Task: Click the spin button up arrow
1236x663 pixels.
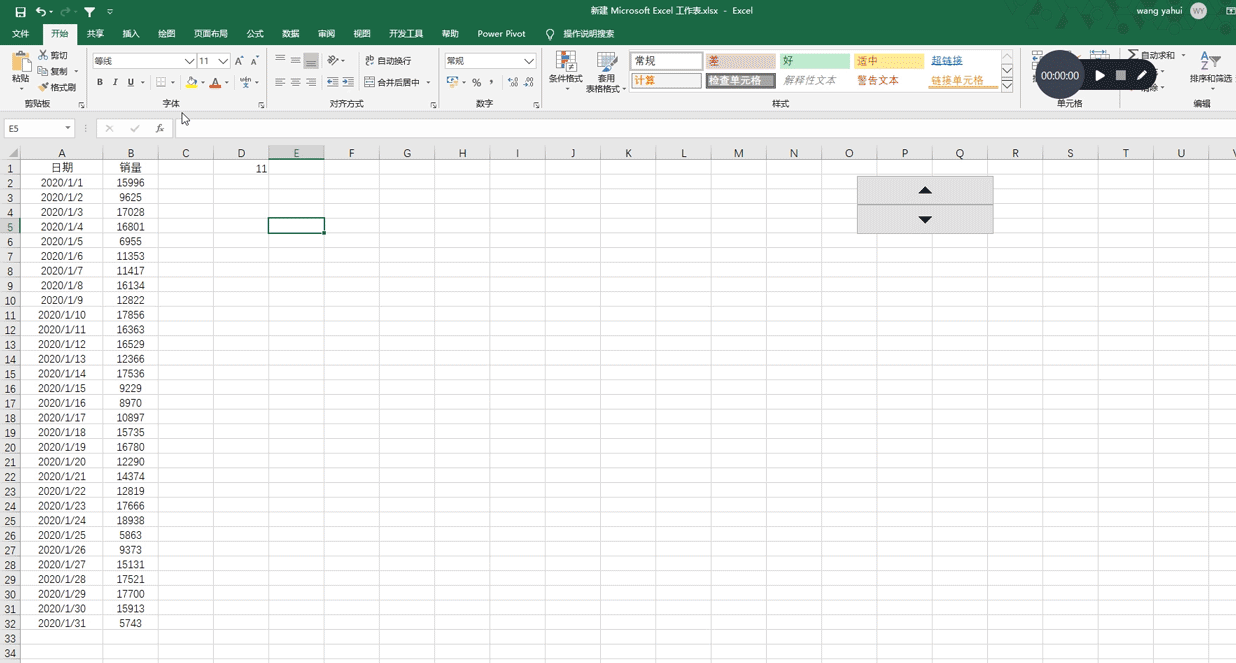Action: tap(925, 190)
